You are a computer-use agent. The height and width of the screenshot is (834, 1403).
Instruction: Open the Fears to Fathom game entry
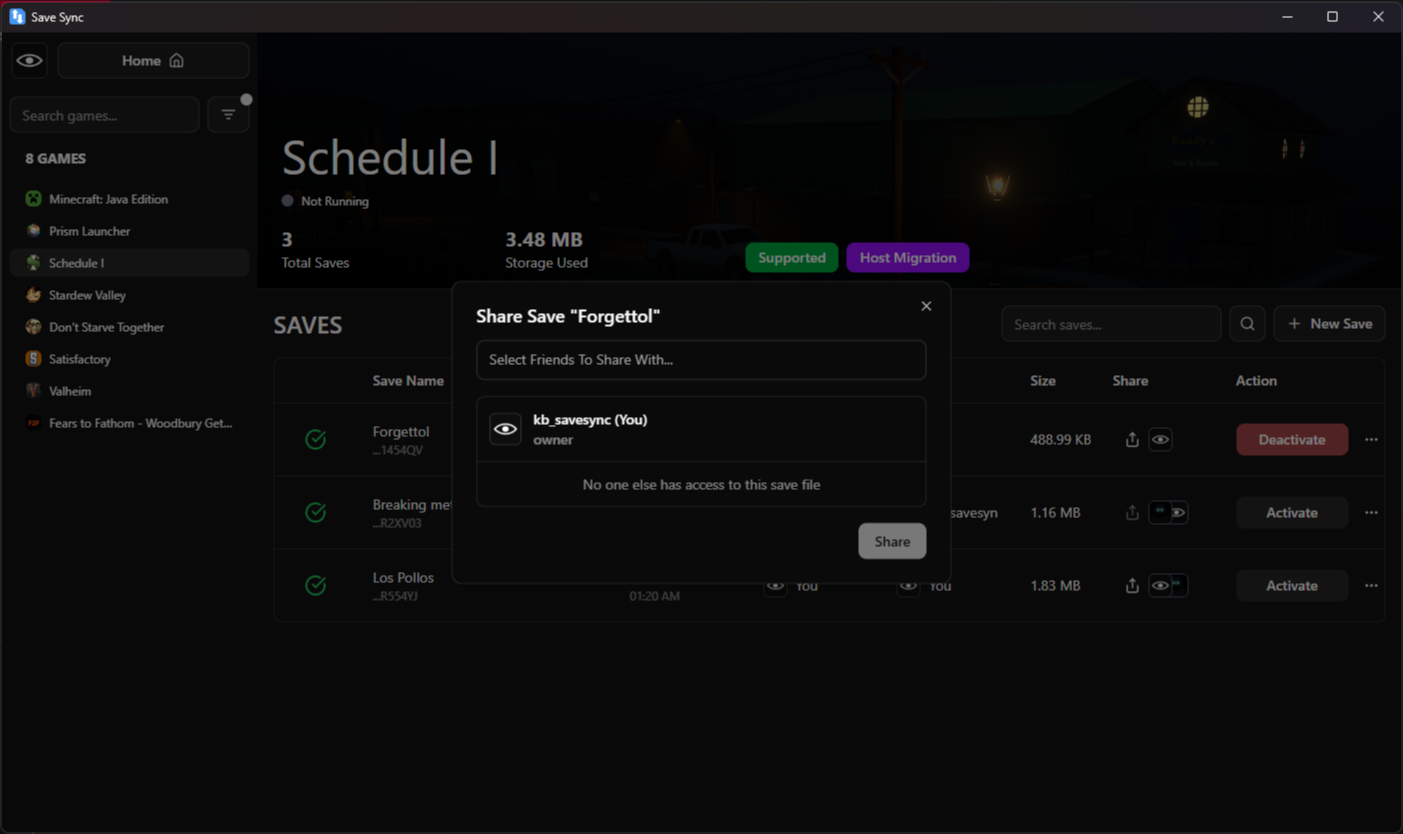[129, 423]
